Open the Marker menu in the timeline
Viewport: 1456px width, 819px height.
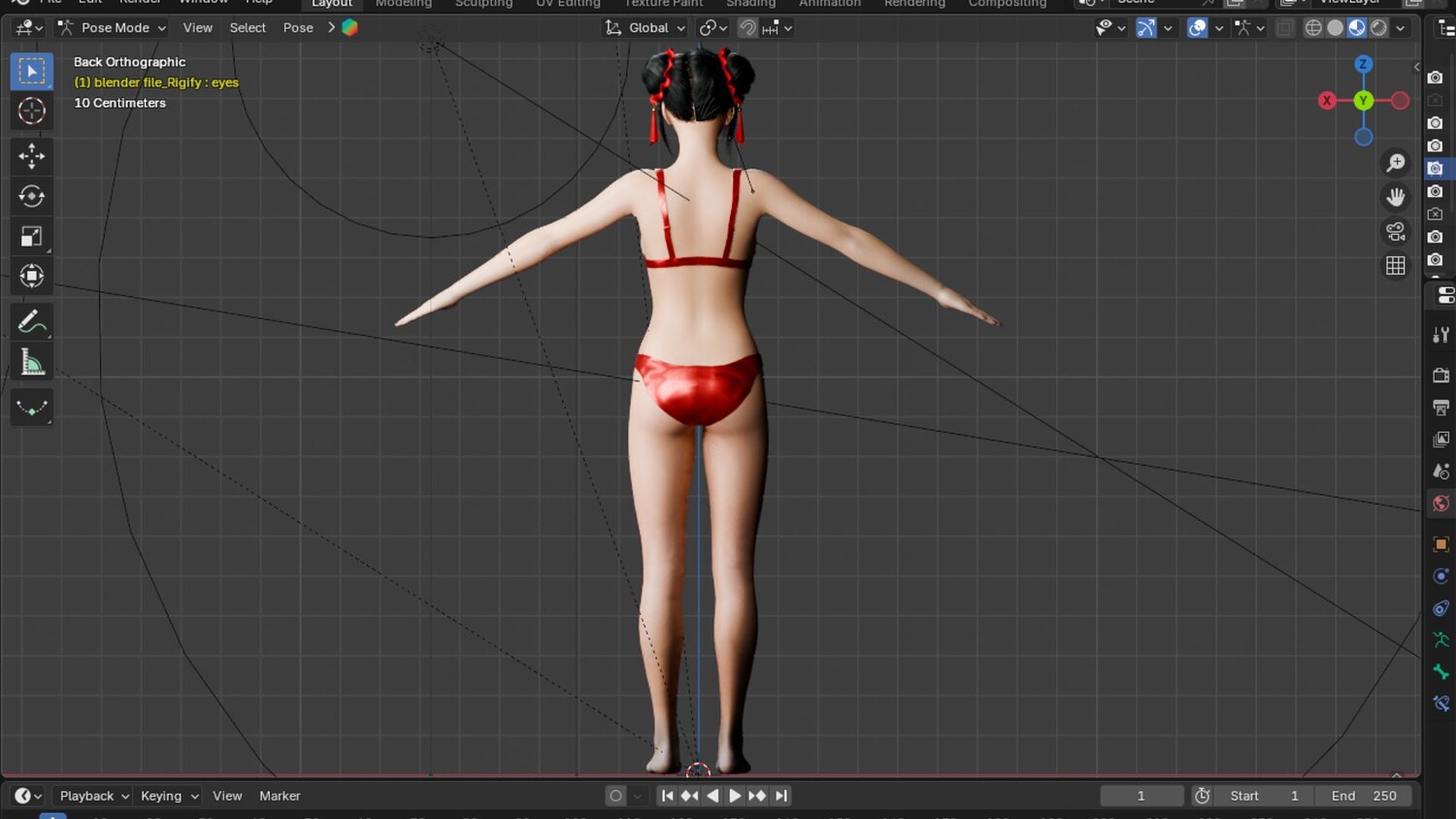coord(280,796)
